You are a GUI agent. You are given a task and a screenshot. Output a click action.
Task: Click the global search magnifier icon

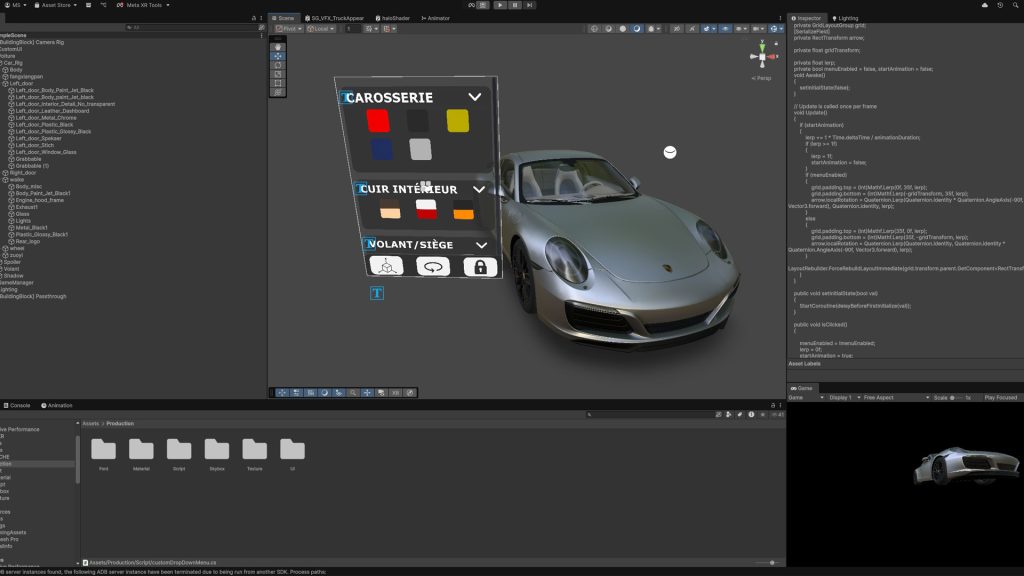pos(1016,5)
